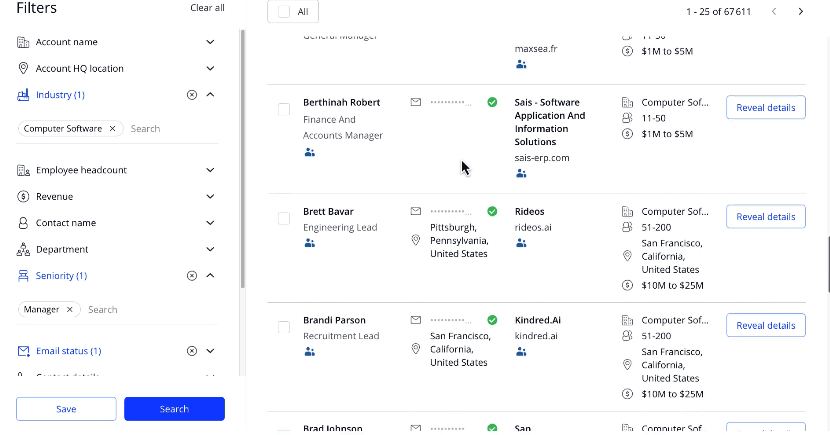
Task: Collapse the Industry filter section
Action: pos(210,95)
